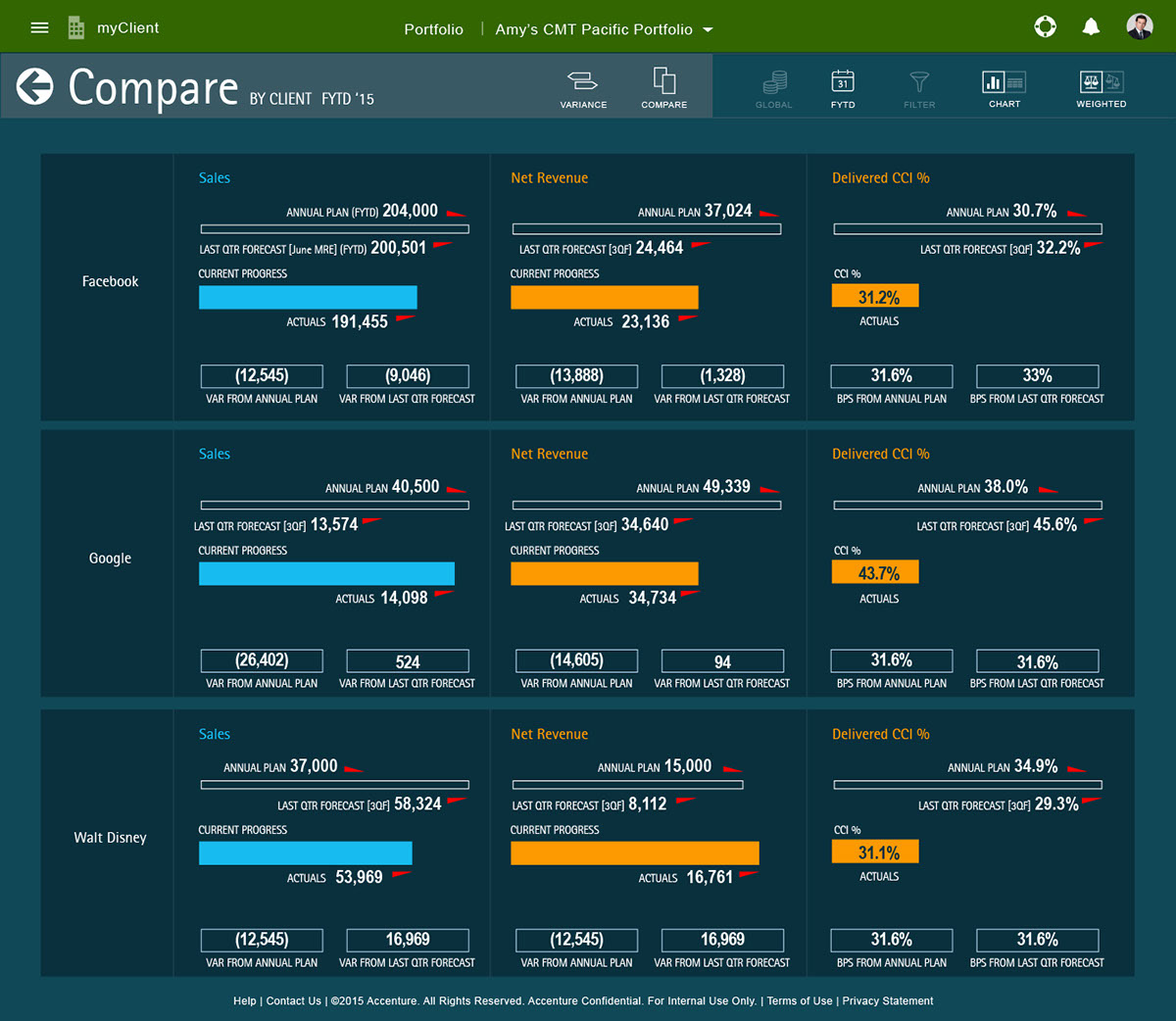Click the flag beside Disney CCI 34.9%

tap(1077, 769)
